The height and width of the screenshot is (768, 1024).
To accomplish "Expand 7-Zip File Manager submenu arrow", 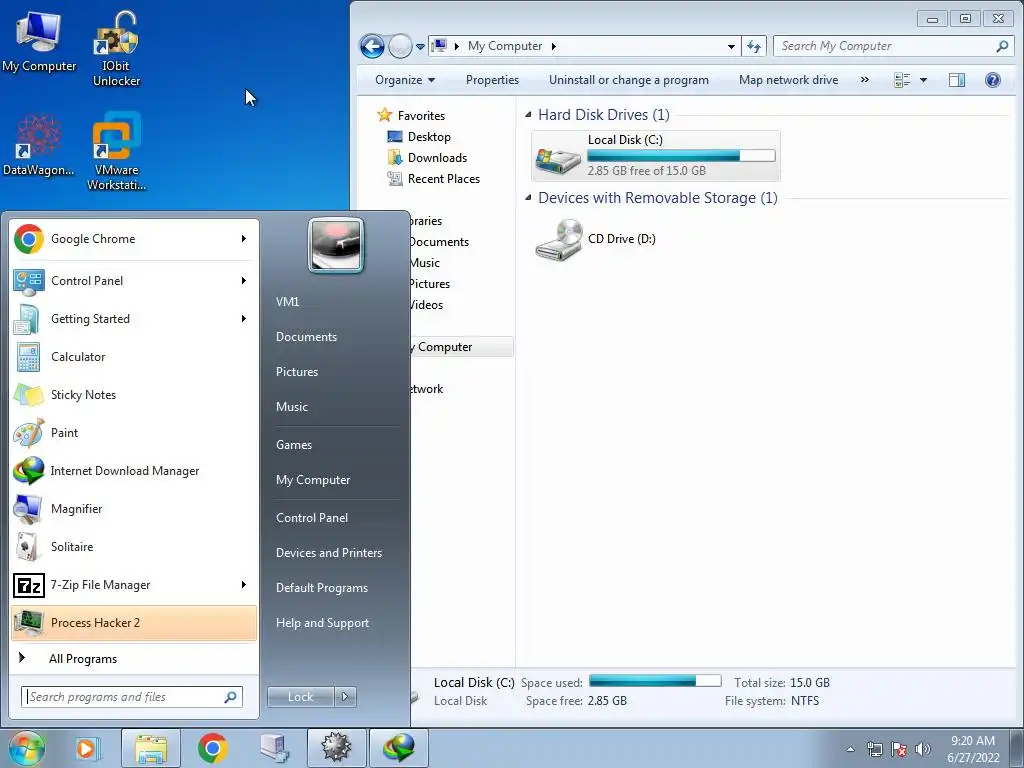I will tap(244, 585).
